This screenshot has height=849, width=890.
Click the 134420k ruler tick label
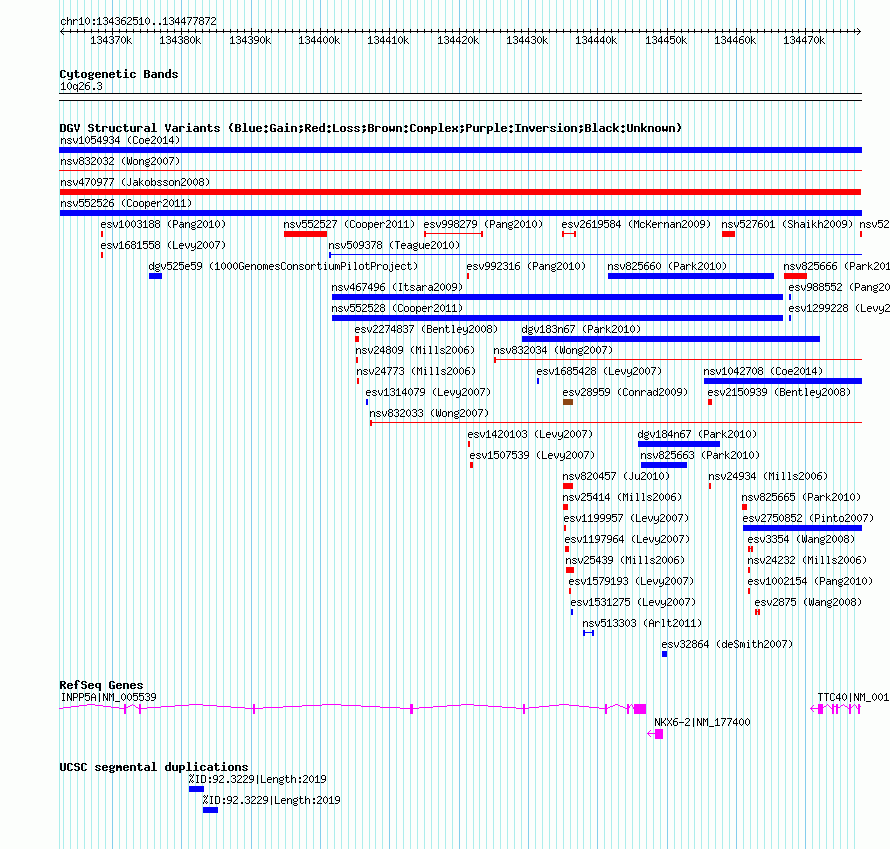coord(457,40)
